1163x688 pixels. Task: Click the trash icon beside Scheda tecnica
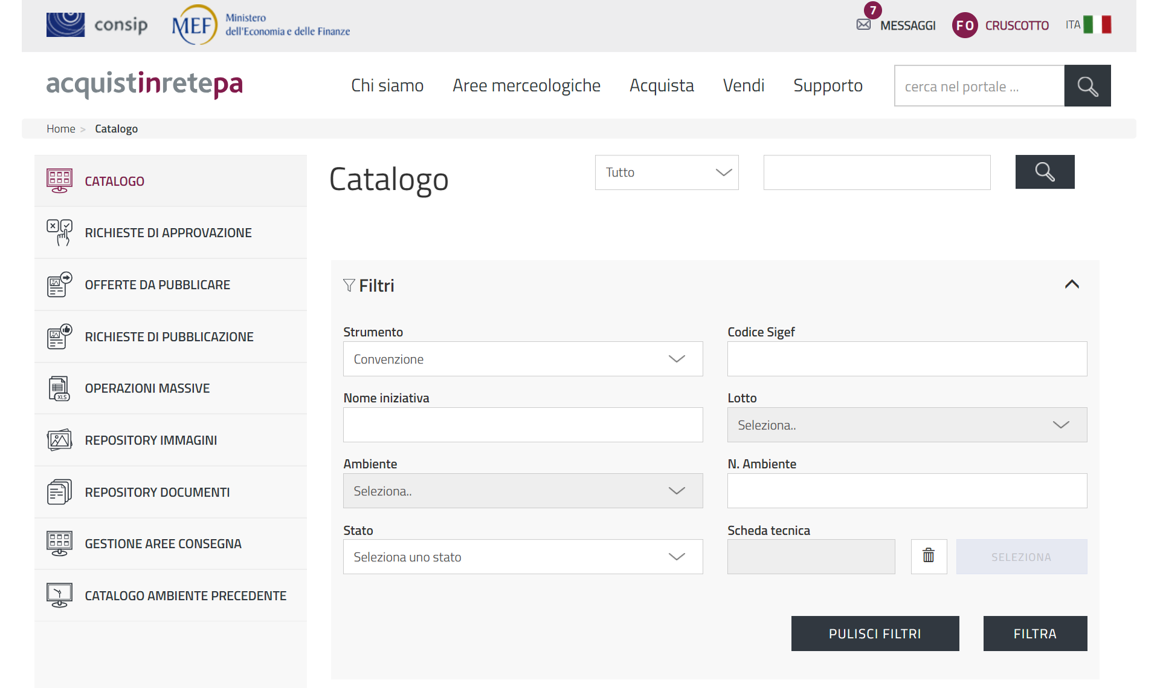click(x=928, y=556)
